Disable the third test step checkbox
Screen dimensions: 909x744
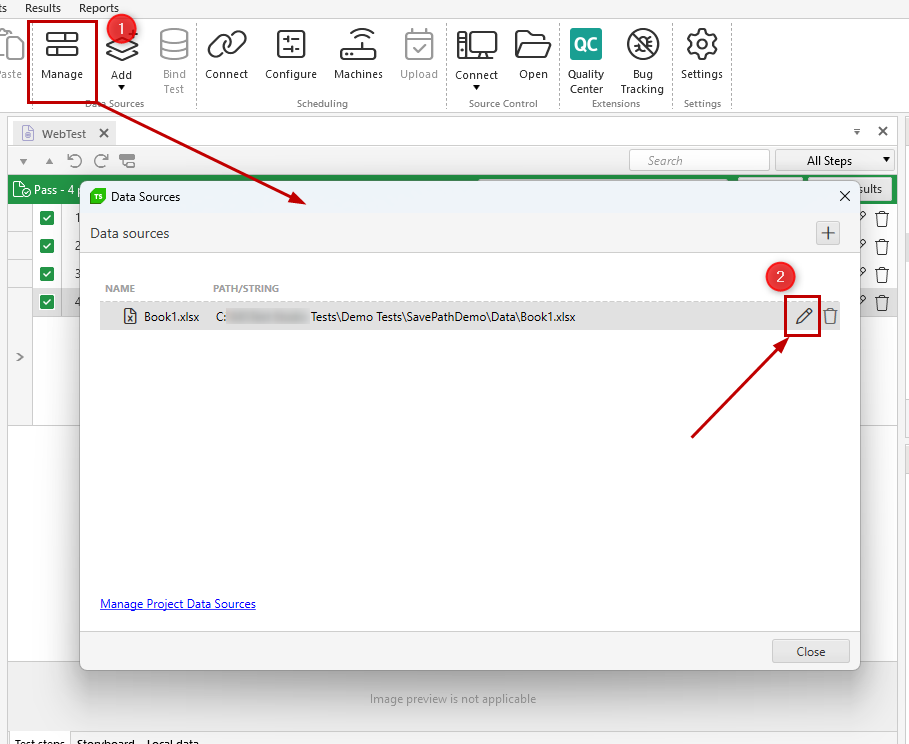(x=47, y=274)
